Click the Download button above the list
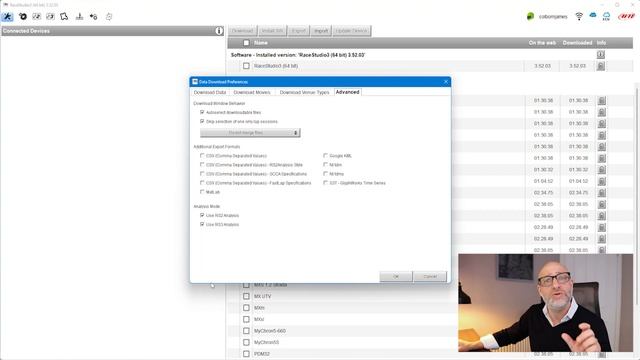 242,31
